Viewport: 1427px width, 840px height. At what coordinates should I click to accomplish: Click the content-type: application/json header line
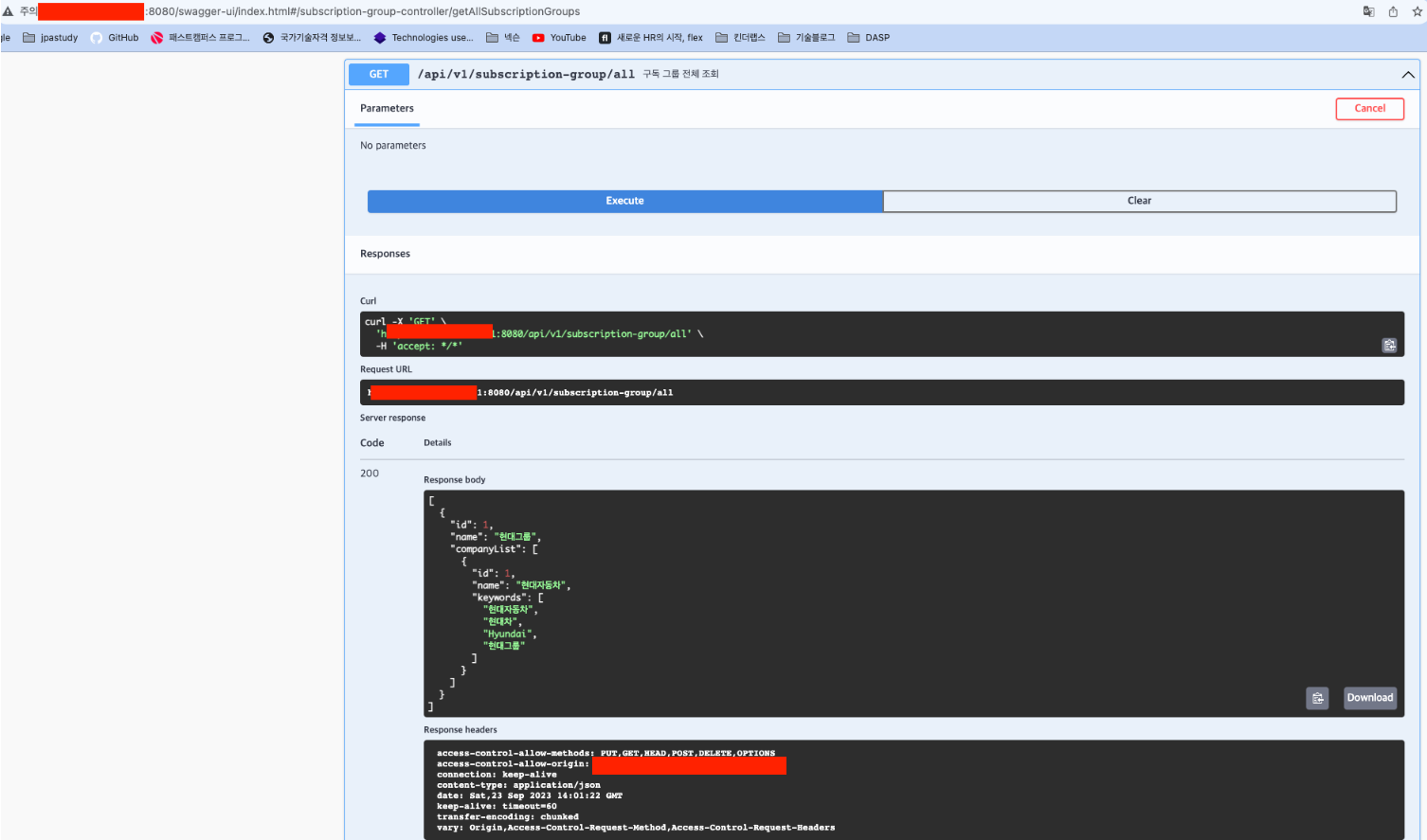coord(518,785)
